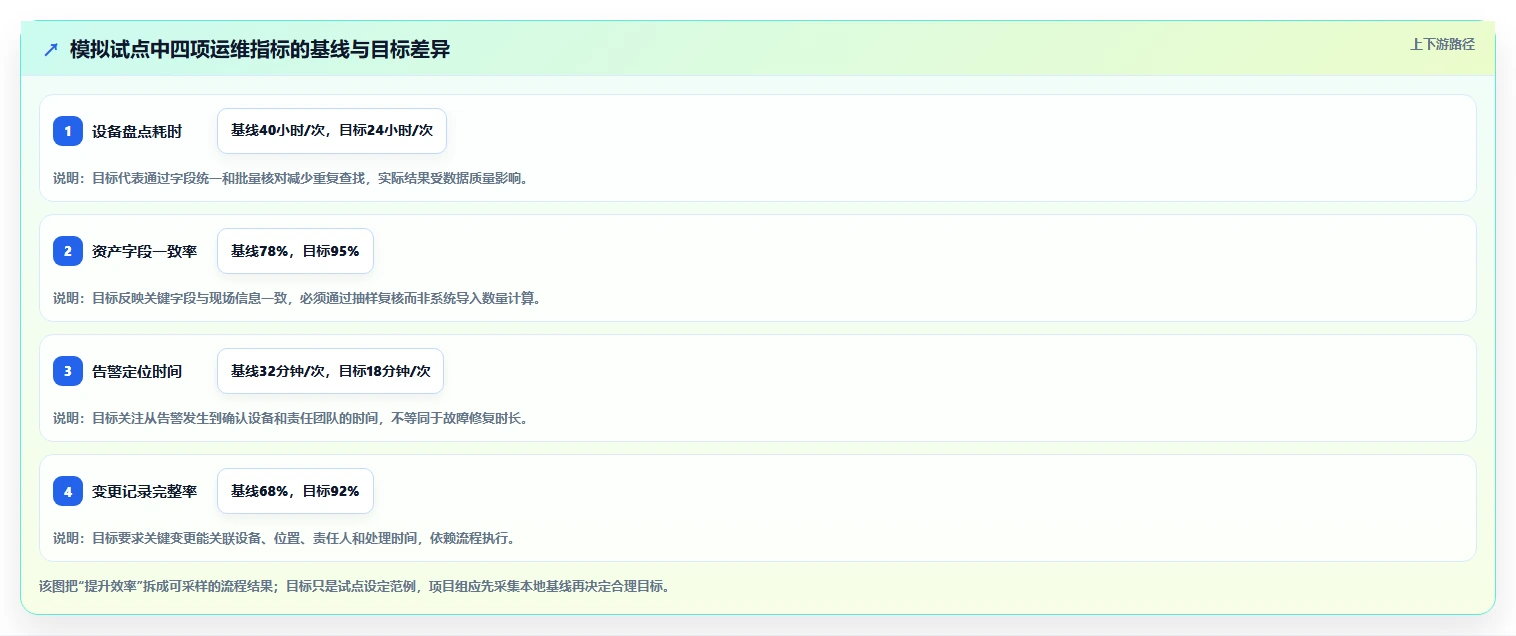Click the 基线32分钟/次，目标18分钟/次 pill
The image size is (1516, 636).
(x=331, y=371)
